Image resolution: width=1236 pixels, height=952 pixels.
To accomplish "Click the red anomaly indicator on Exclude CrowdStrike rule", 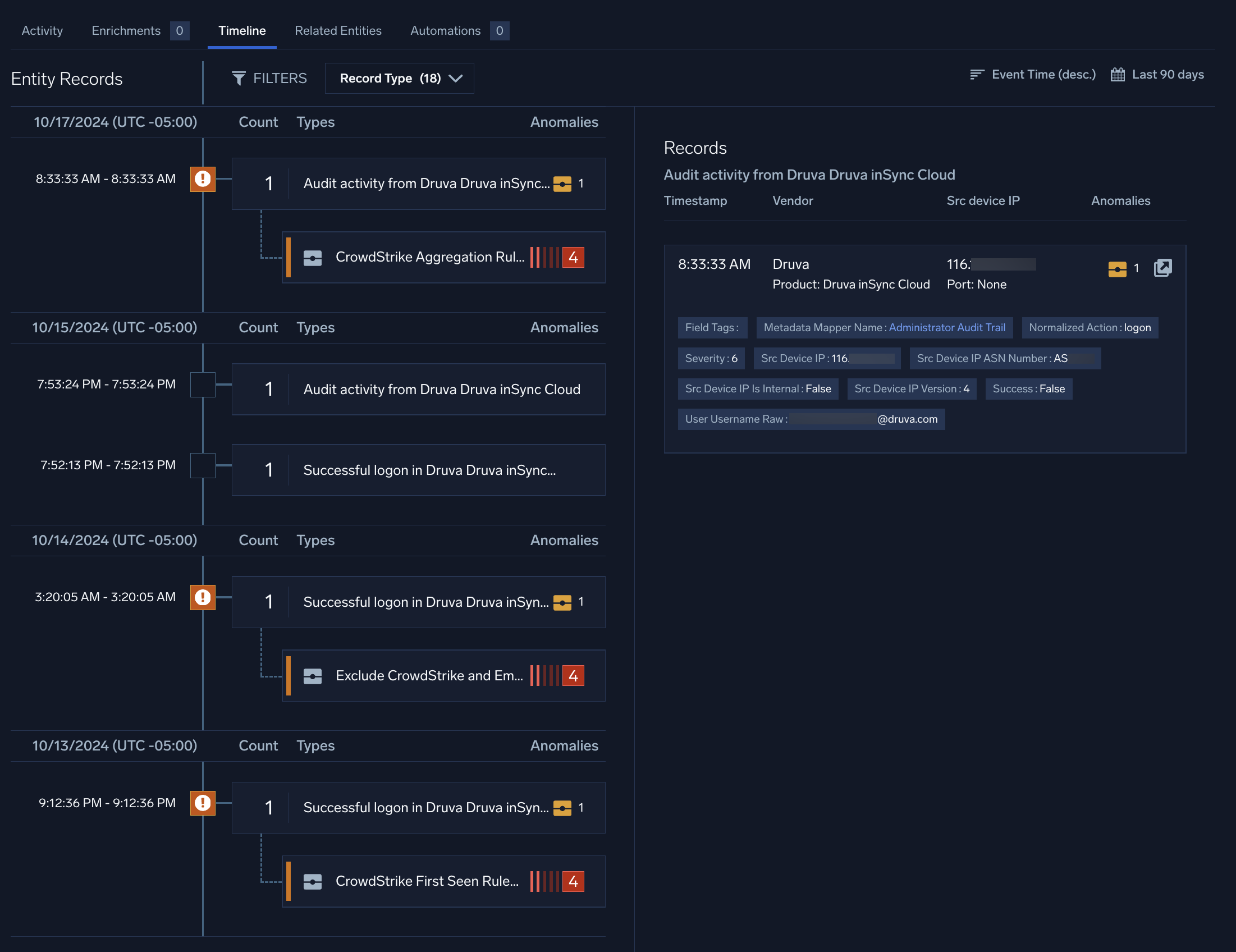I will click(x=573, y=675).
